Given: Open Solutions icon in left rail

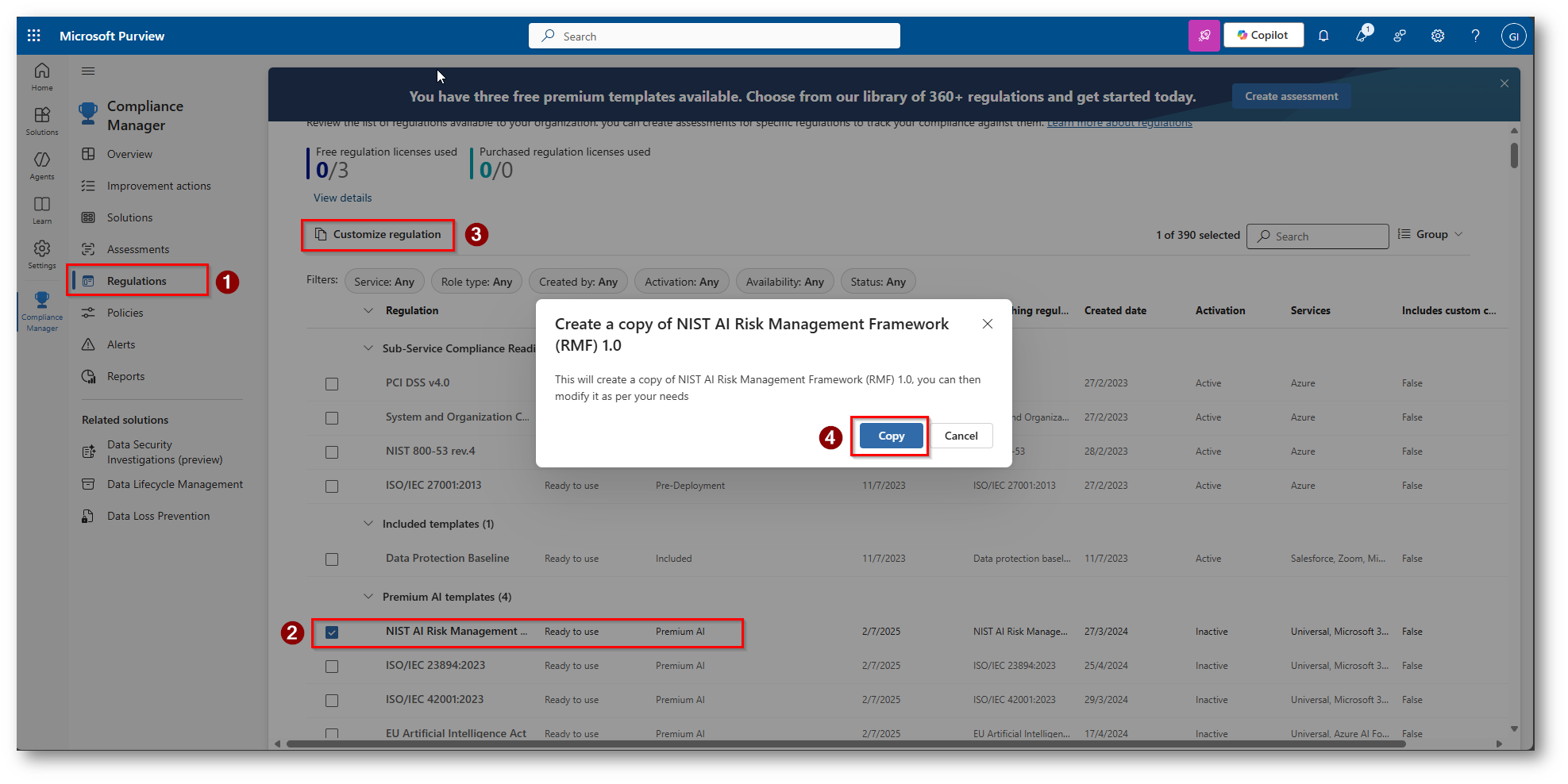Looking at the screenshot, I should point(42,121).
